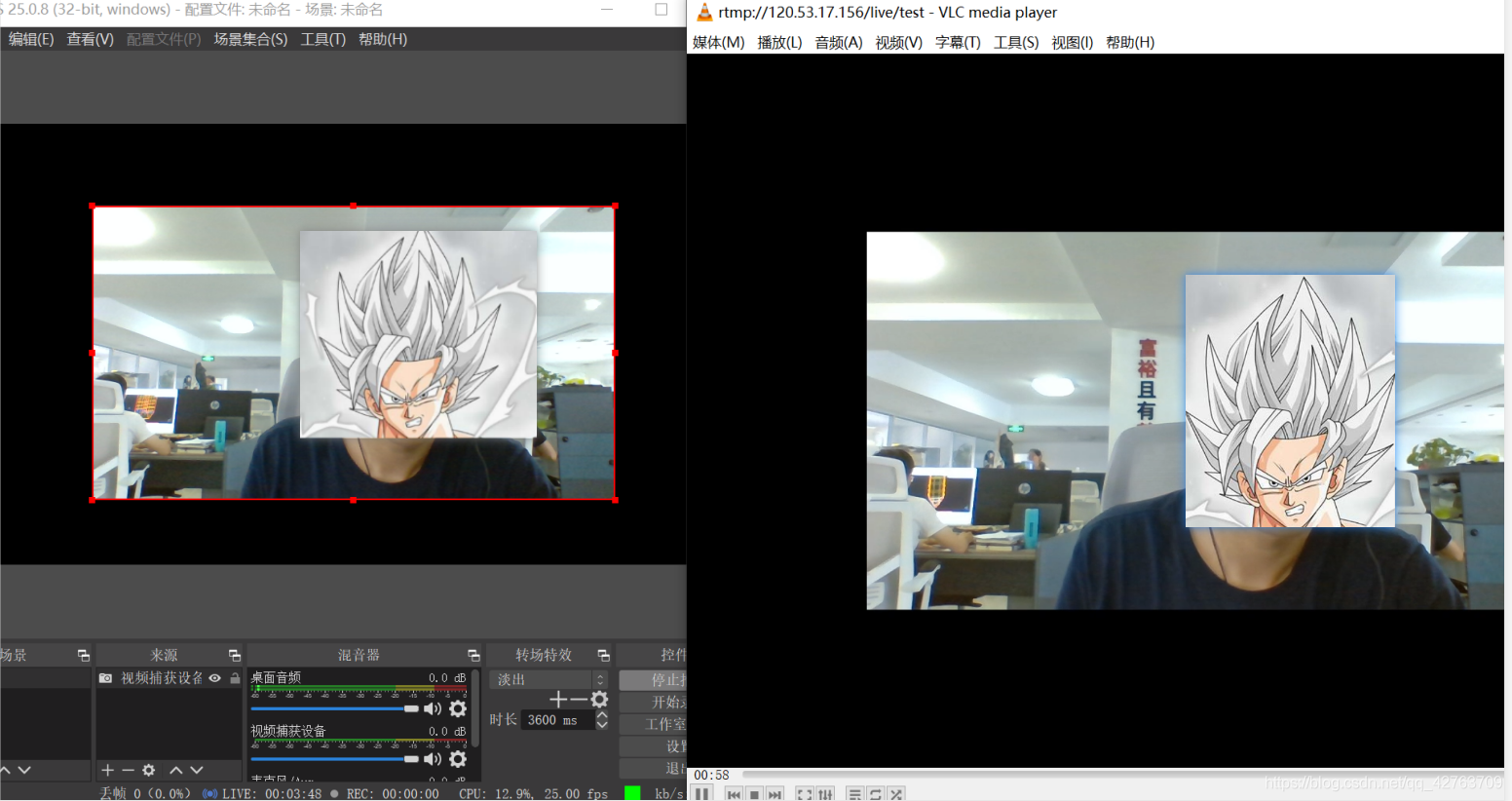Remove selected source with minus icon

(128, 770)
